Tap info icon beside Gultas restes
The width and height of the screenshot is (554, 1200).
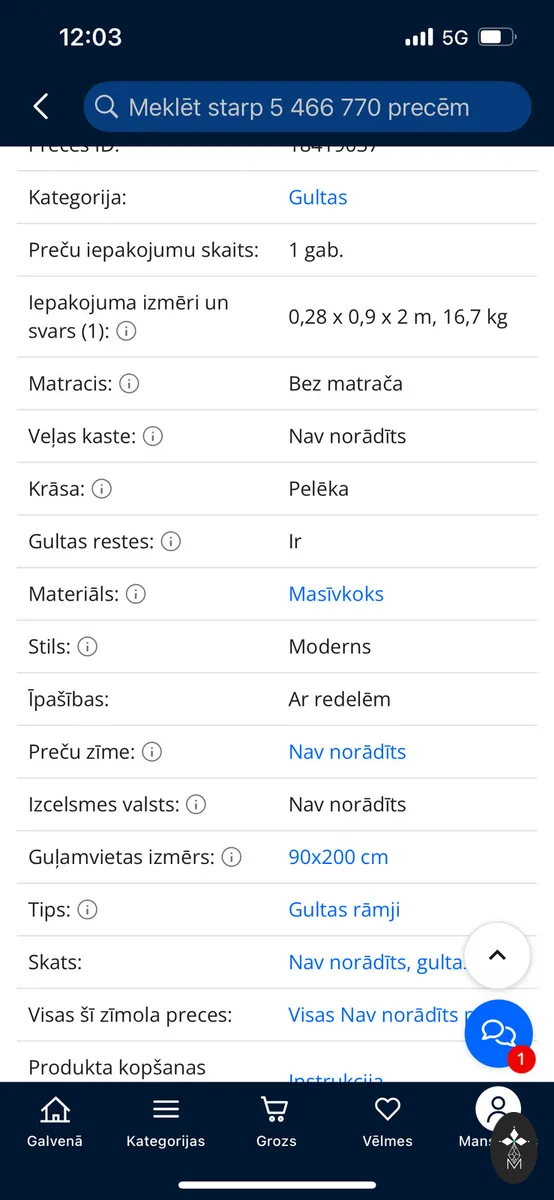click(171, 541)
